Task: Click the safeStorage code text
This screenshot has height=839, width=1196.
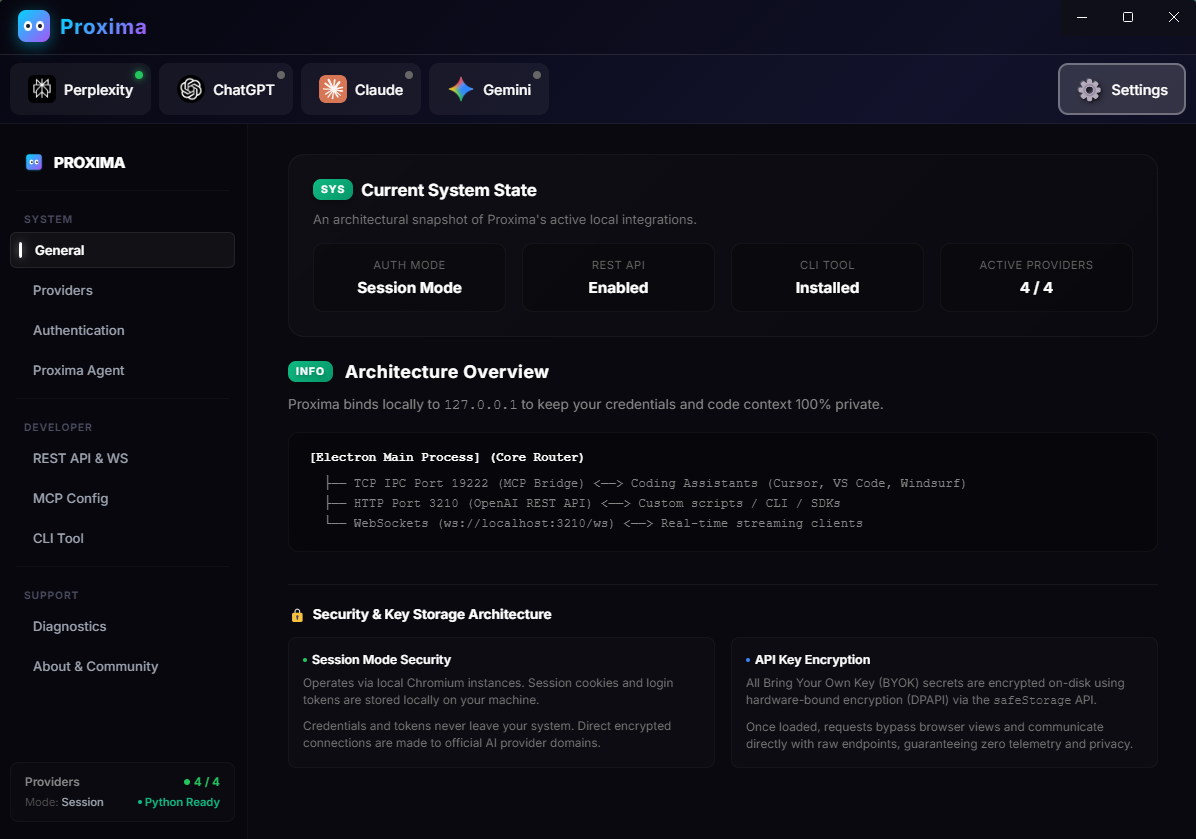Action: [1033, 700]
